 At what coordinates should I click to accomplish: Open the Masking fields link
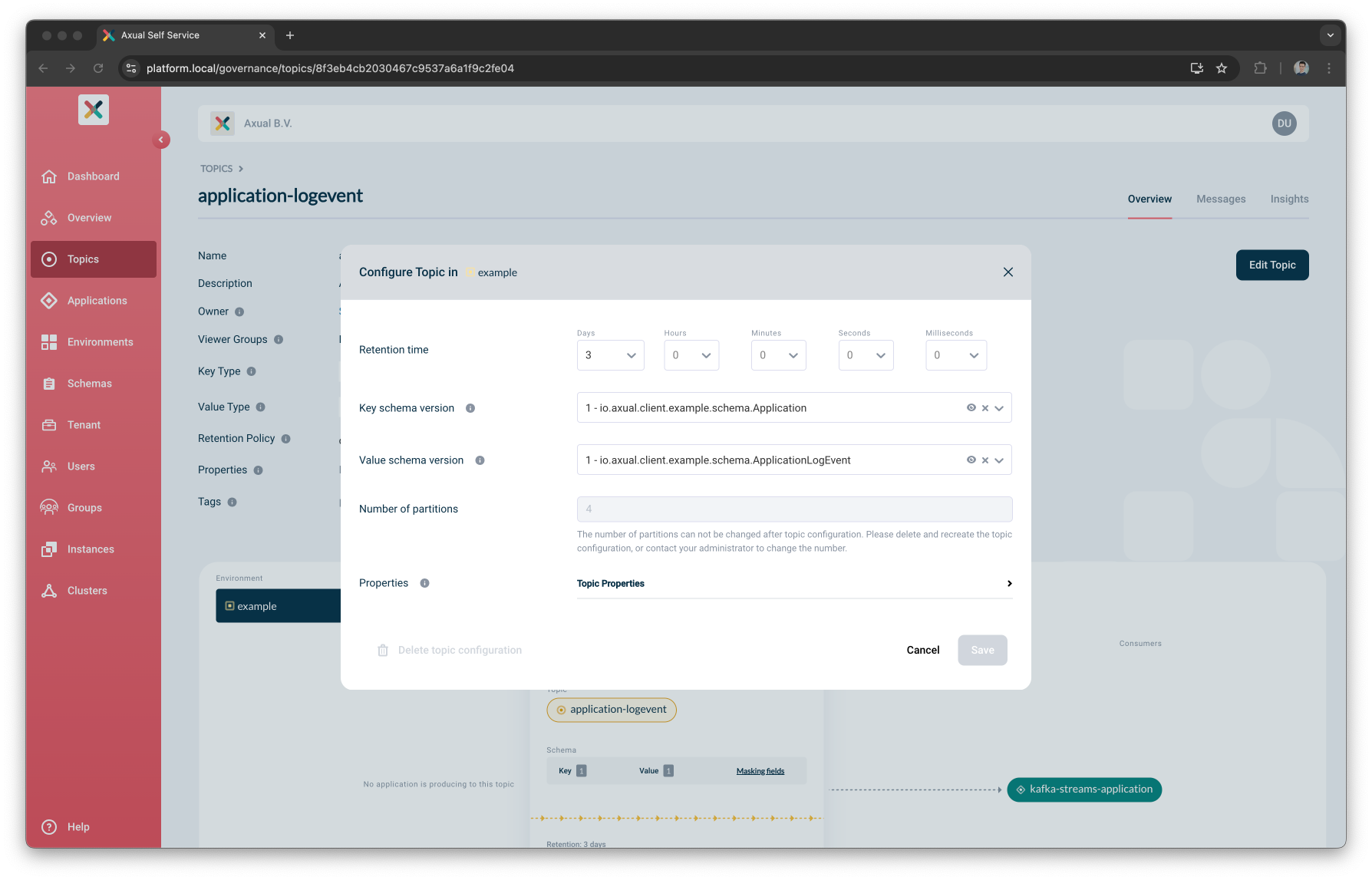tap(760, 771)
